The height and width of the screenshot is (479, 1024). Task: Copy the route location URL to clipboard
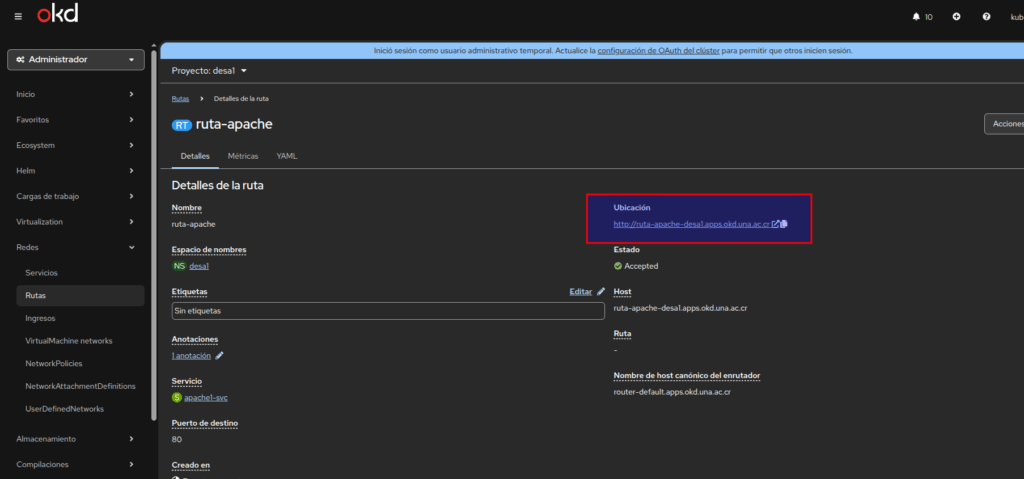[784, 224]
